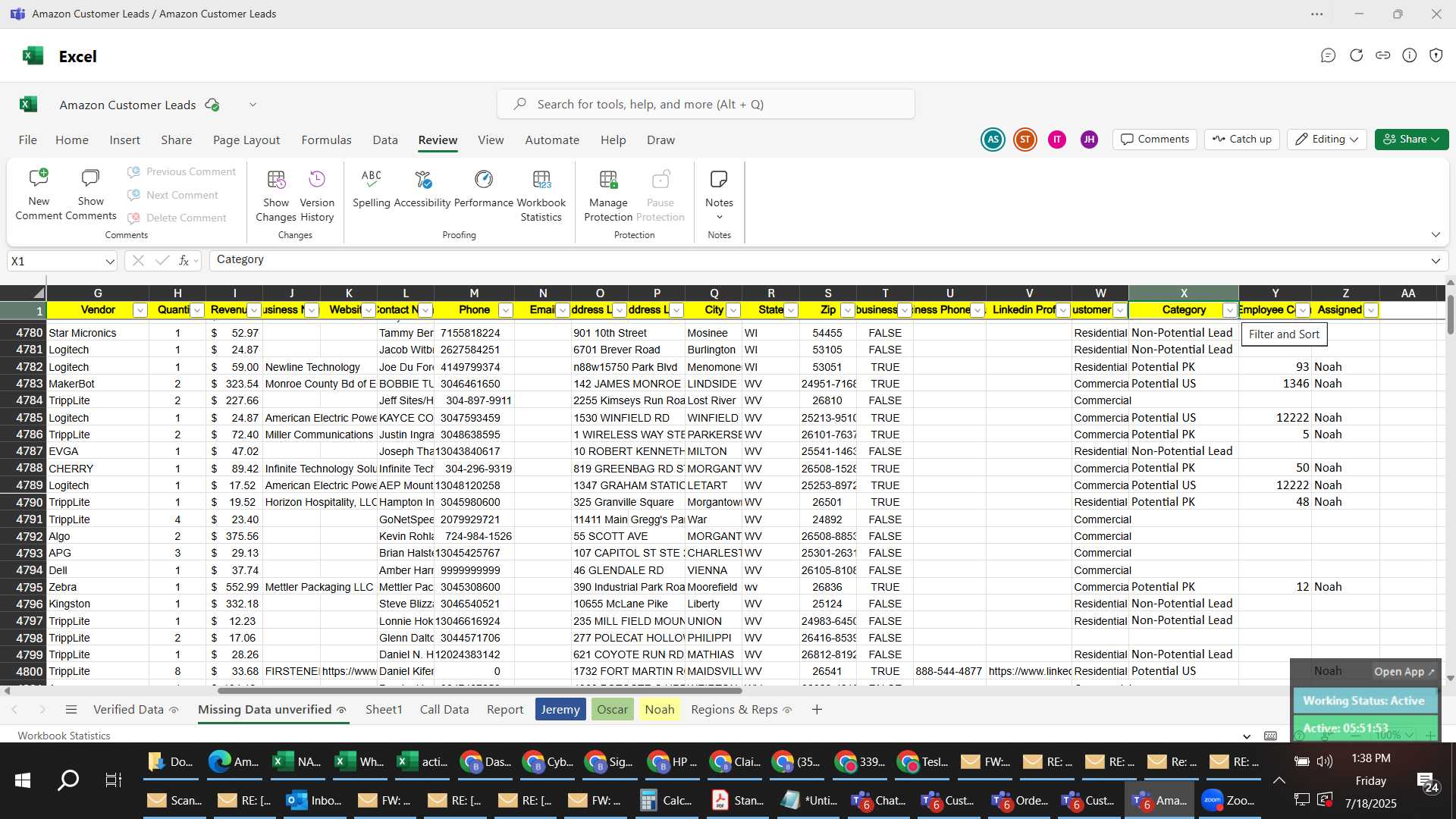Image resolution: width=1456 pixels, height=819 pixels.
Task: Switch to the Formulas tab
Action: (326, 140)
